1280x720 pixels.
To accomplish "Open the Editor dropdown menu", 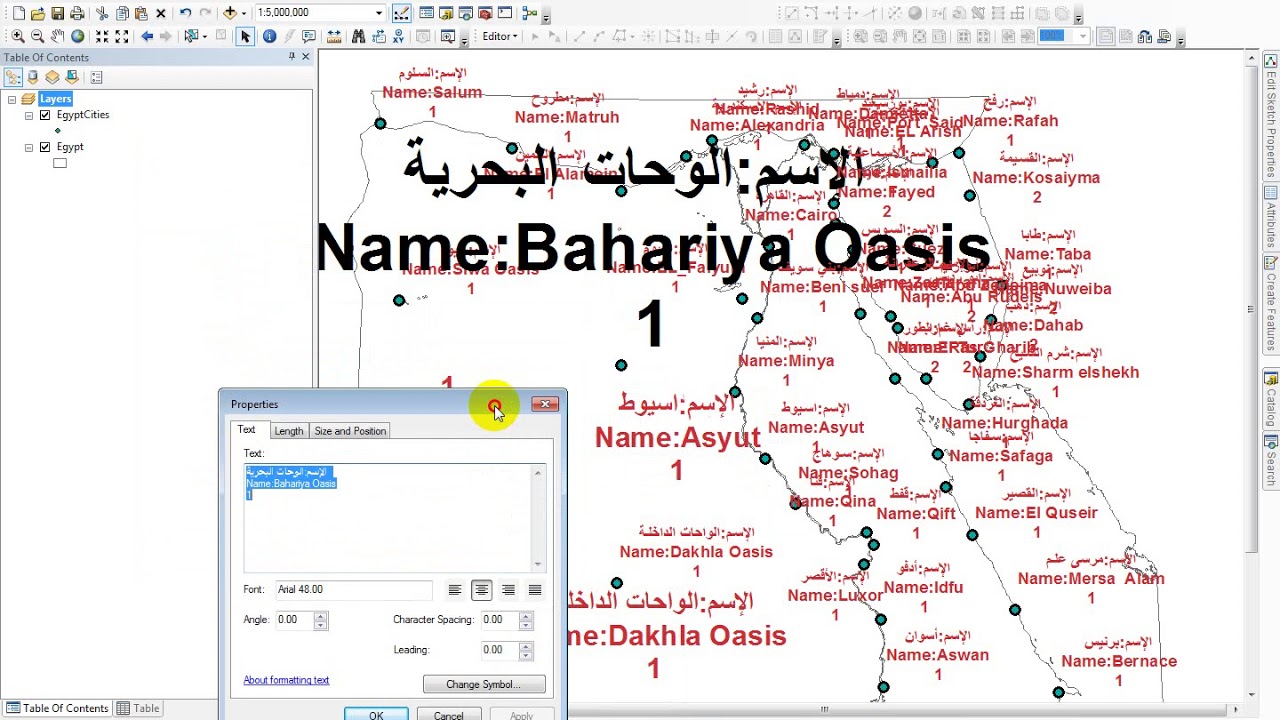I will [x=499, y=36].
